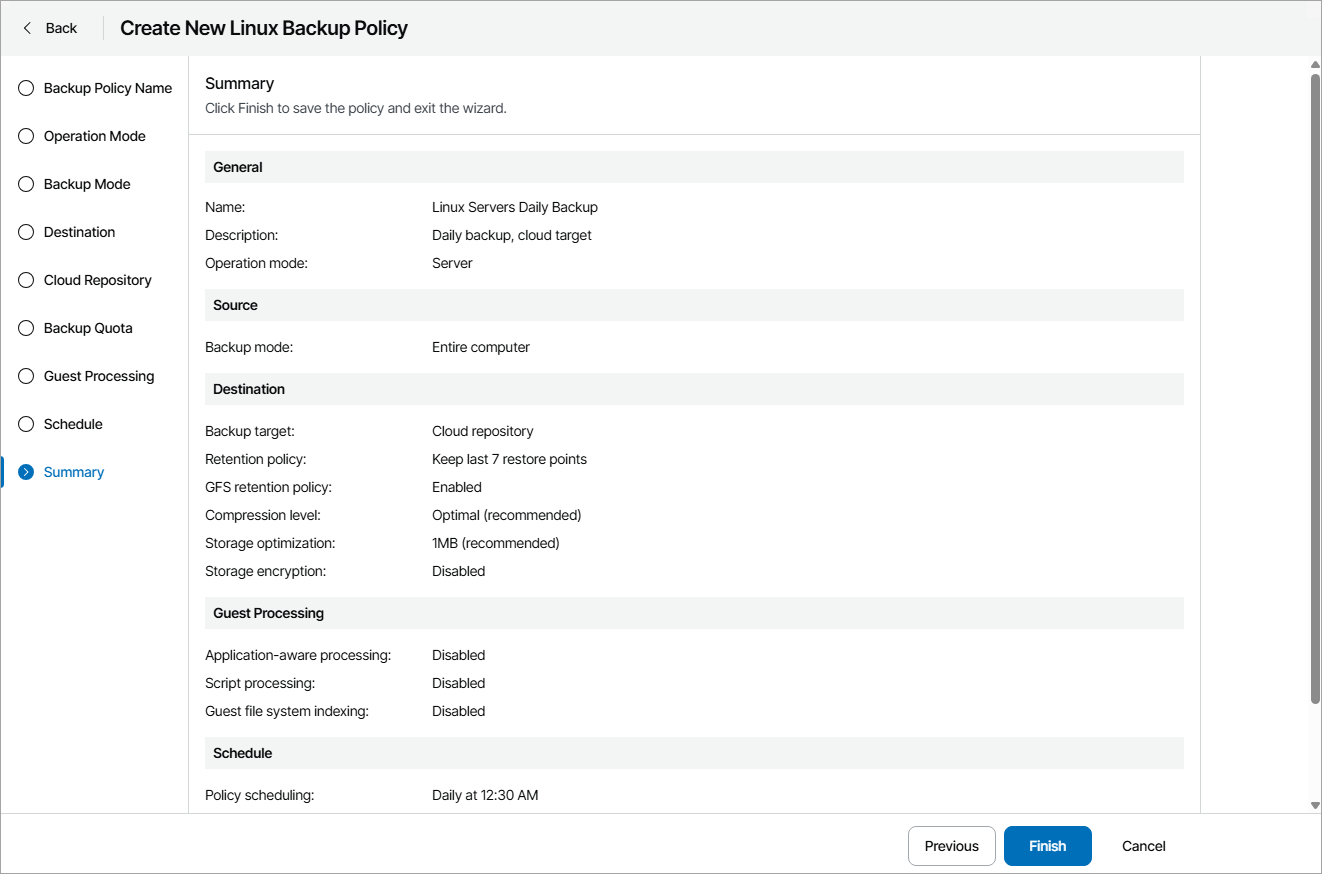Image resolution: width=1322 pixels, height=874 pixels.
Task: Open the Backup Policy Name wizard step
Action: pos(108,88)
